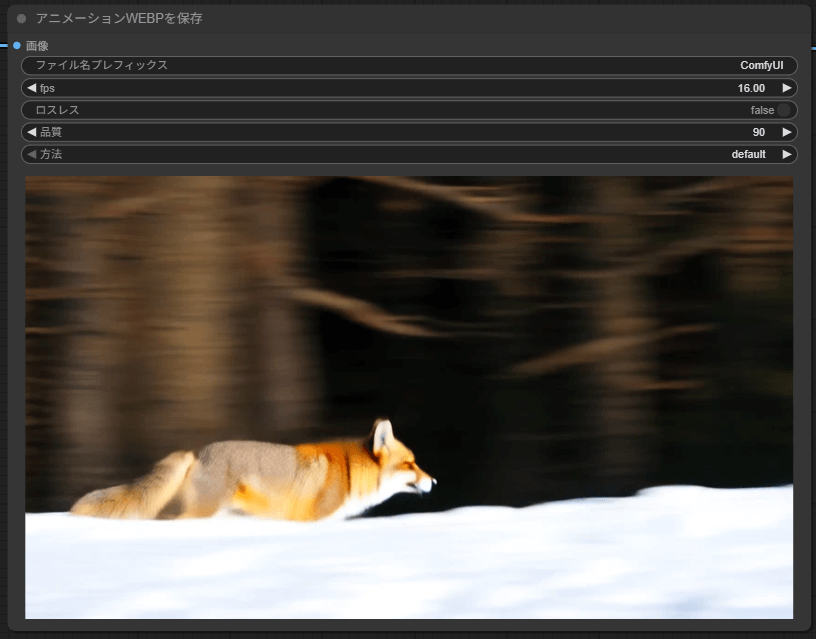Select next 方法 option with right arrow

[787, 154]
